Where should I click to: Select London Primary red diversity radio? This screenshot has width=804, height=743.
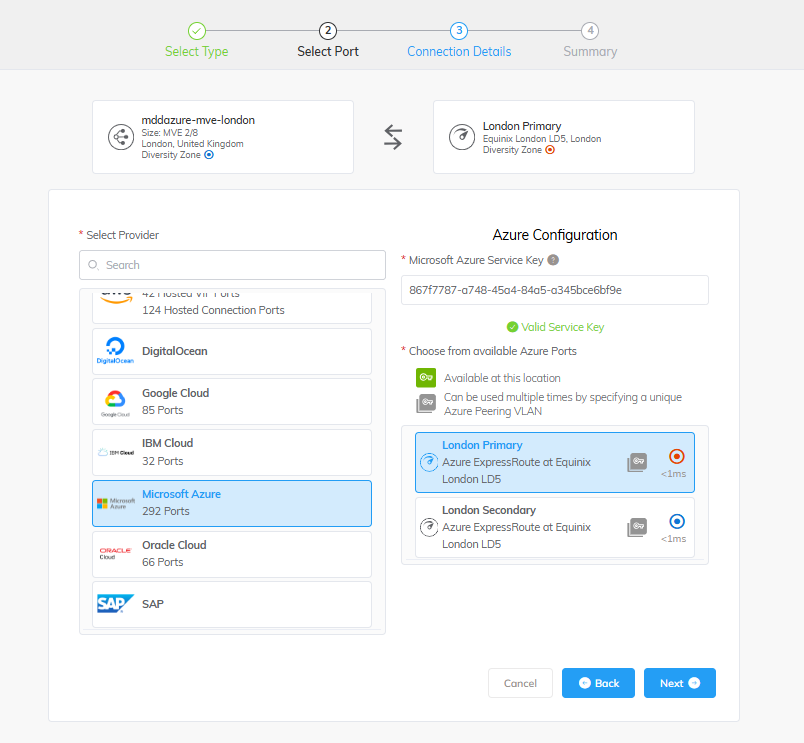pos(677,456)
